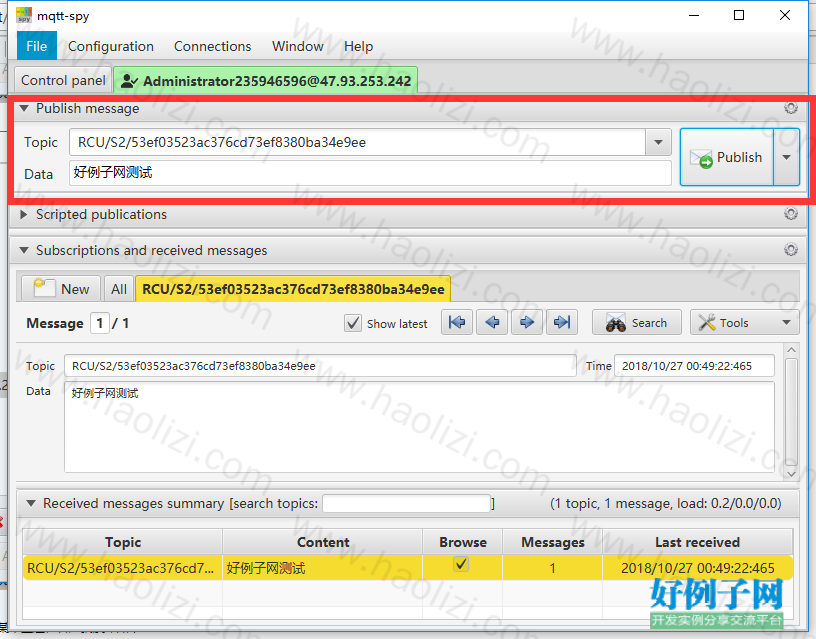The width and height of the screenshot is (816, 639).
Task: Toggle the Browse checkbox in summary row
Action: [x=461, y=565]
